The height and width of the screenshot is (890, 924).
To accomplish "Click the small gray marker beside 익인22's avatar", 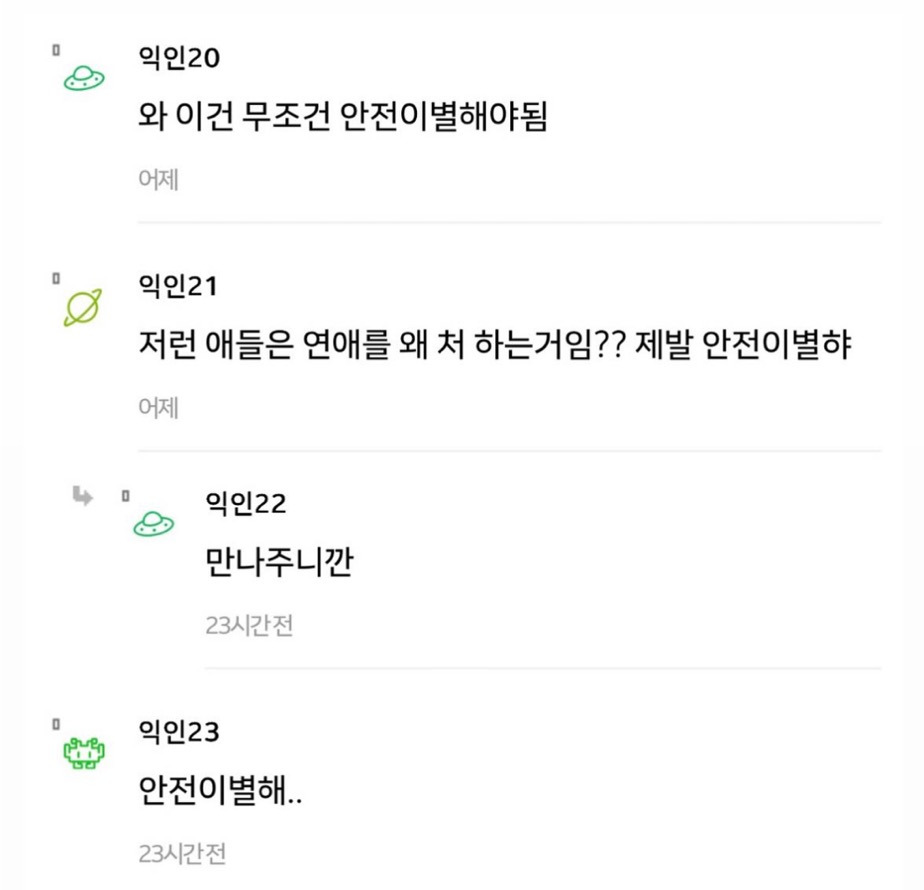I will (125, 494).
